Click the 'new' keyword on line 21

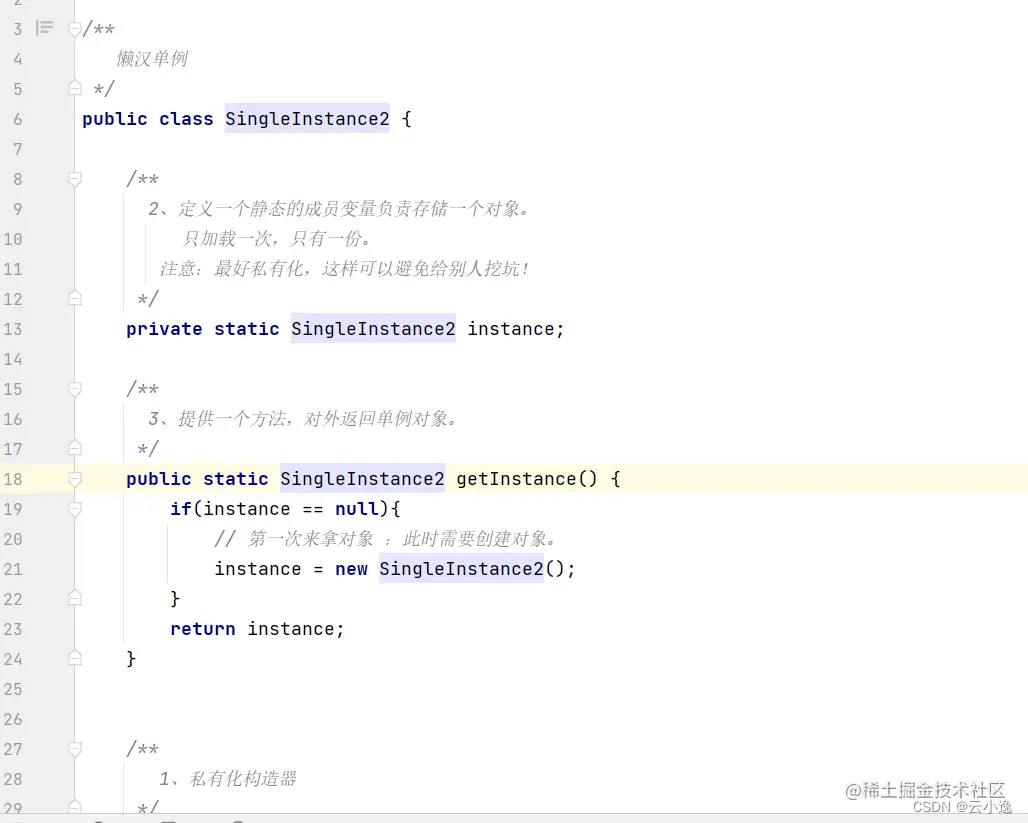pos(351,569)
